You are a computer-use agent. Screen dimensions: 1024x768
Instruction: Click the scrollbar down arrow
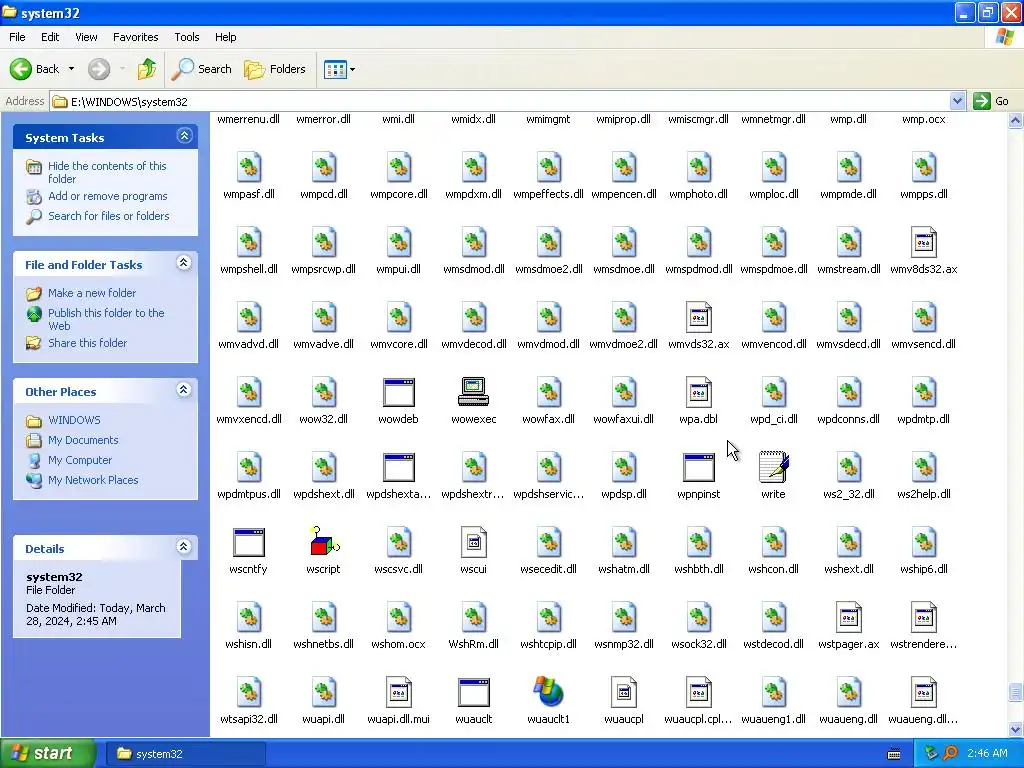1015,729
